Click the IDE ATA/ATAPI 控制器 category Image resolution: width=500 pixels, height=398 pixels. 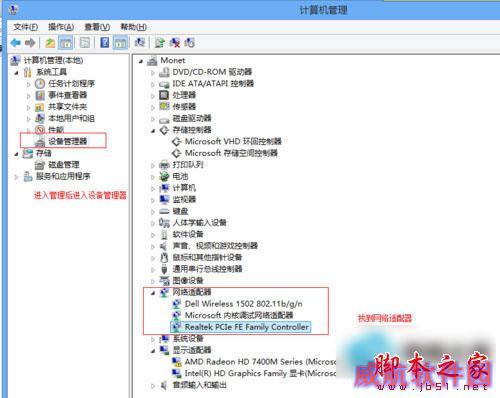(x=213, y=83)
